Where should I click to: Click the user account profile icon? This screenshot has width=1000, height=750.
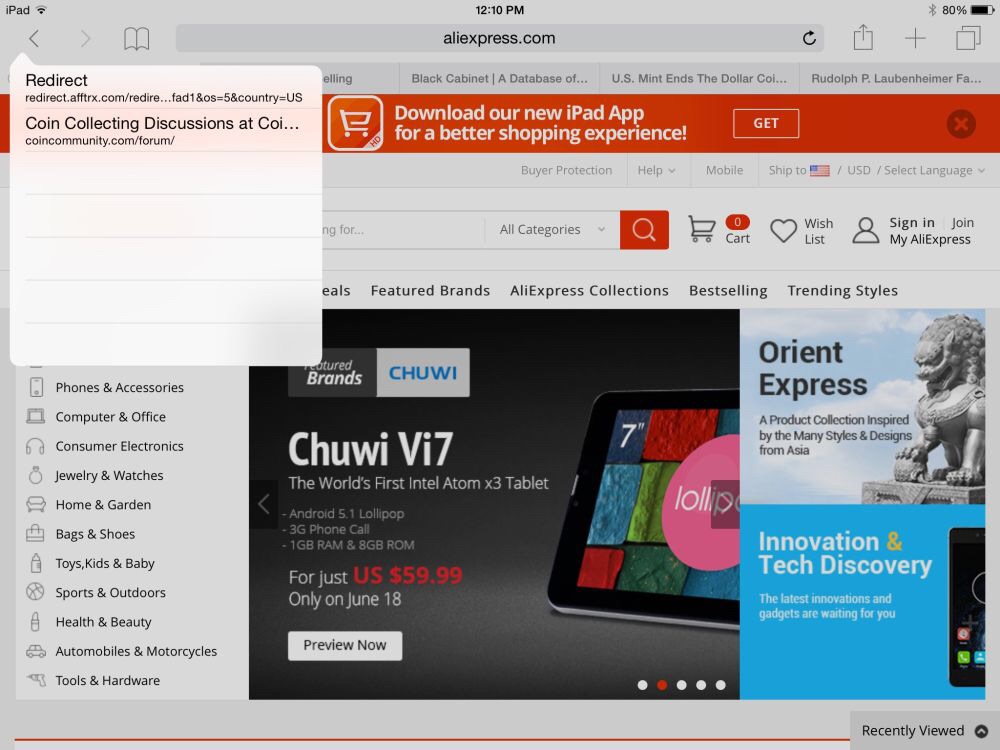coord(865,230)
